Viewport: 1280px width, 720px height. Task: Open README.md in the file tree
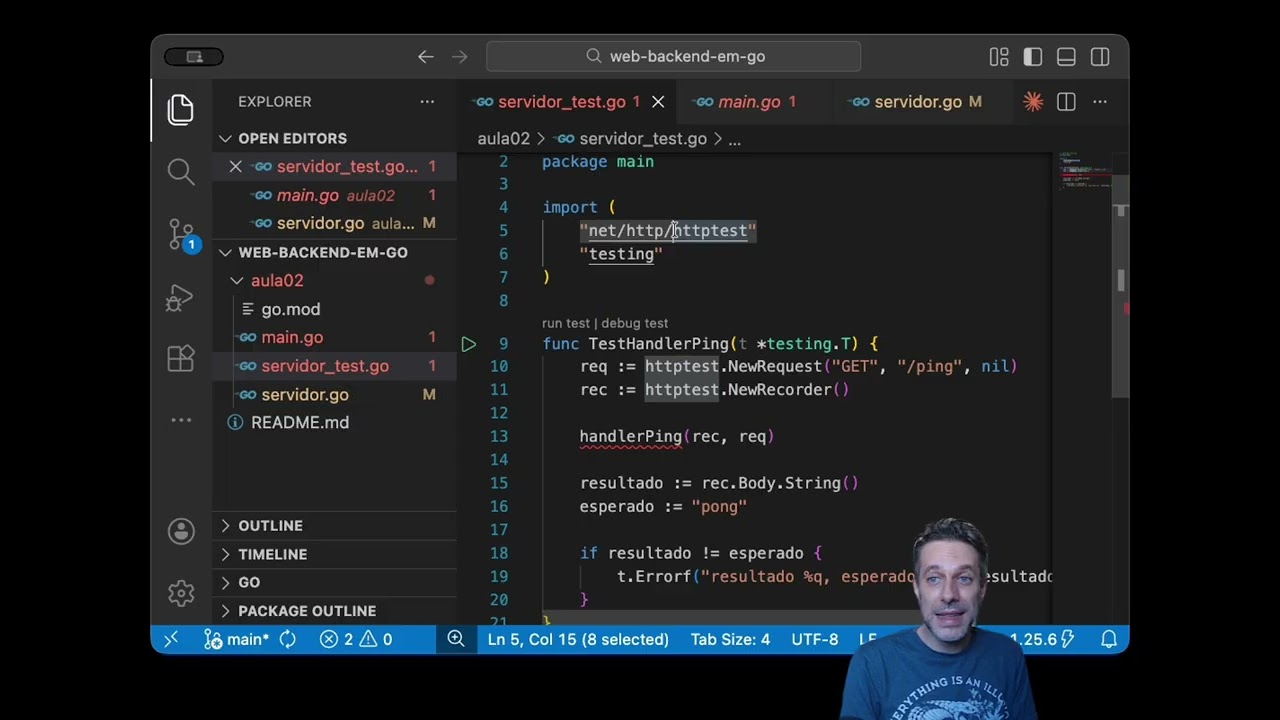[335, 422]
